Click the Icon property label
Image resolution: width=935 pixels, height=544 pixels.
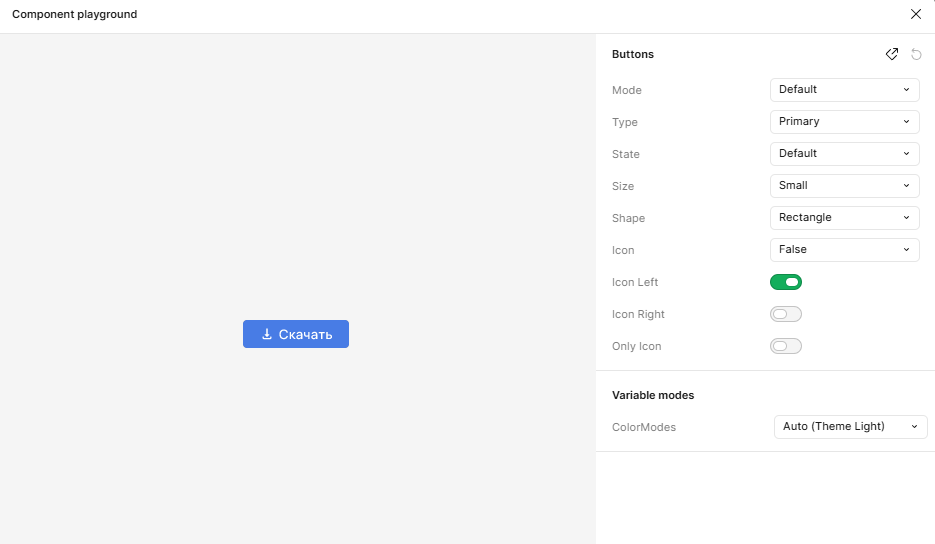[x=623, y=251]
